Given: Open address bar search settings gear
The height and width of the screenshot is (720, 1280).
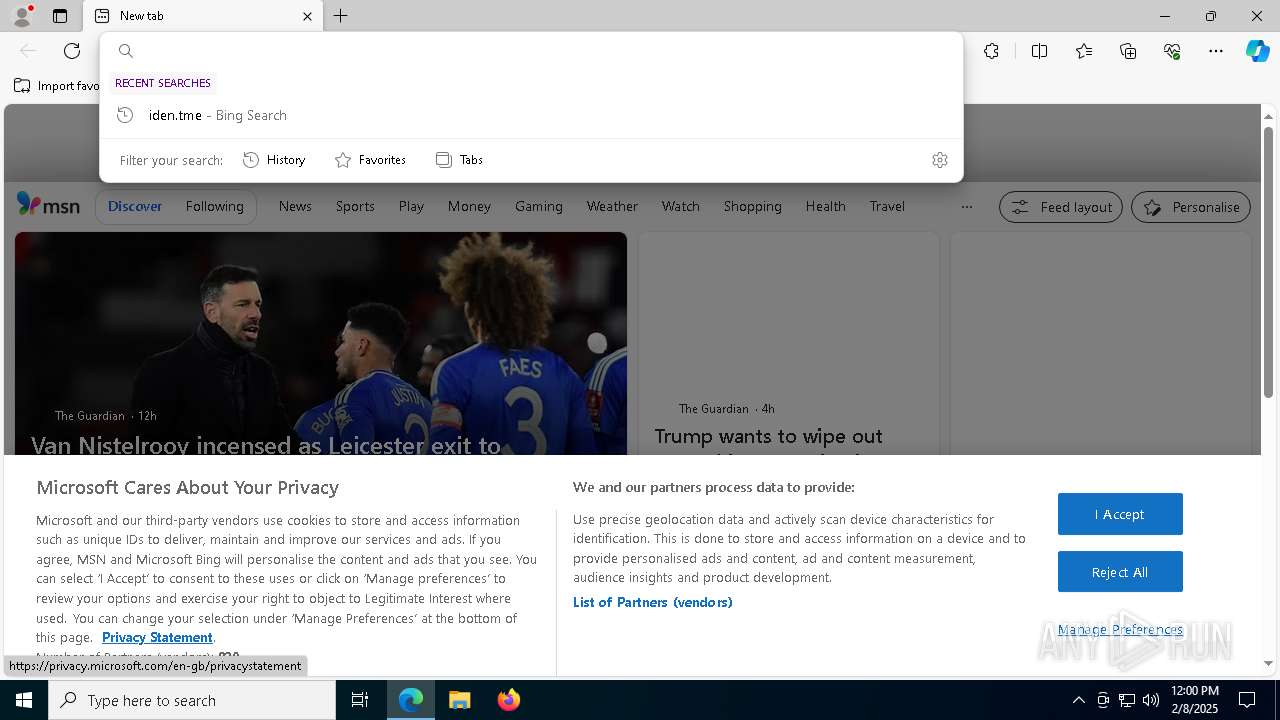Looking at the screenshot, I should [x=940, y=160].
